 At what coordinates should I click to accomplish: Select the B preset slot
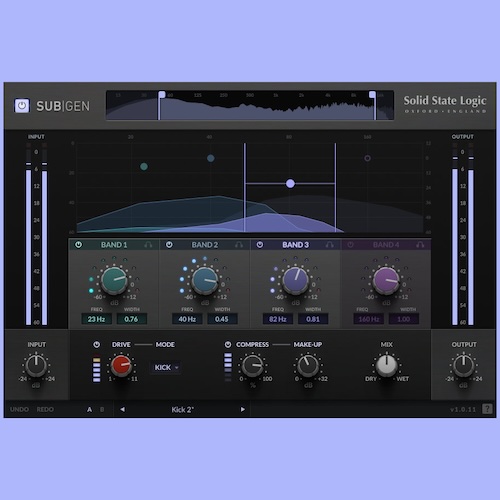click(102, 409)
